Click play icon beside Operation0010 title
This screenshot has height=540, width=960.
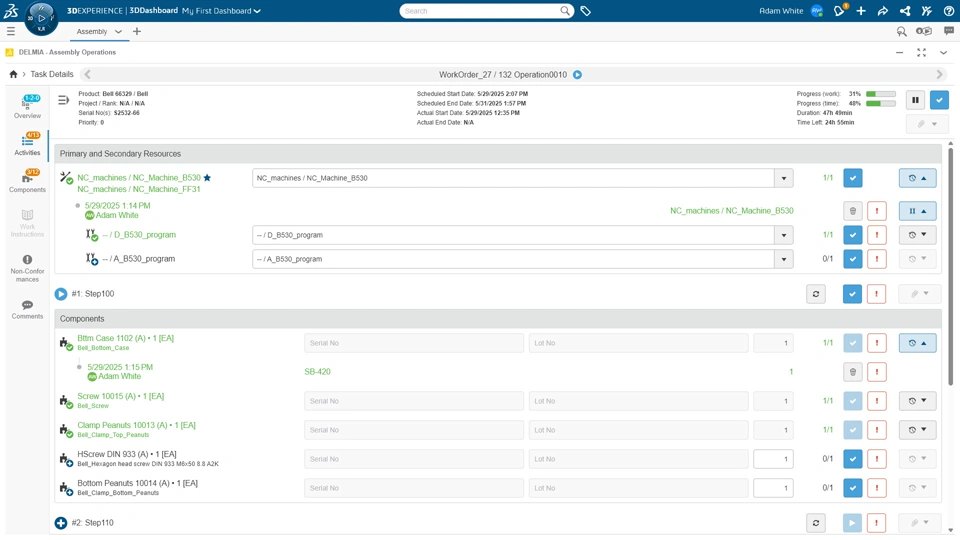pyautogui.click(x=577, y=75)
